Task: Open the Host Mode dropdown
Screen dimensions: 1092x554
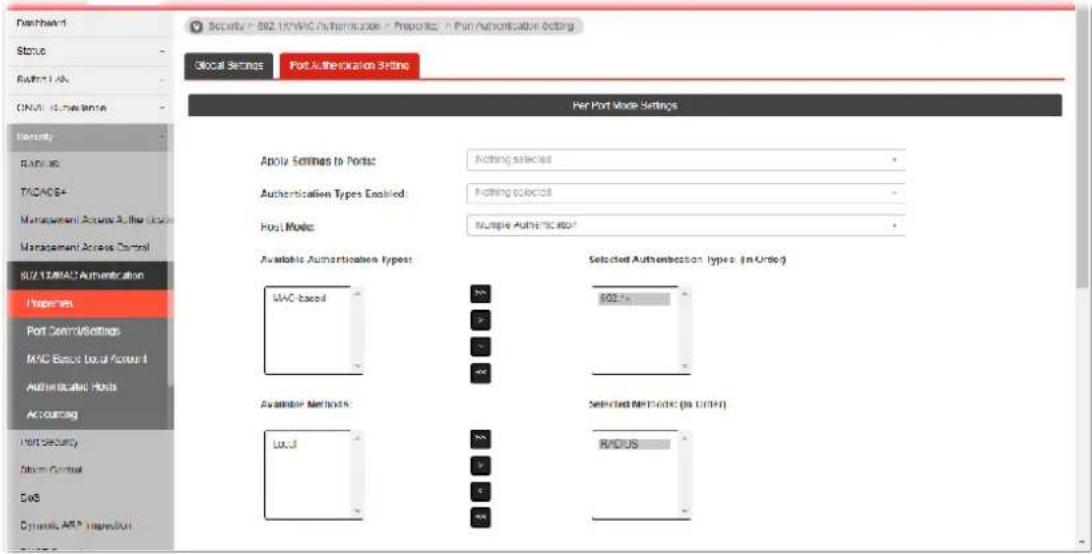Action: (x=686, y=225)
